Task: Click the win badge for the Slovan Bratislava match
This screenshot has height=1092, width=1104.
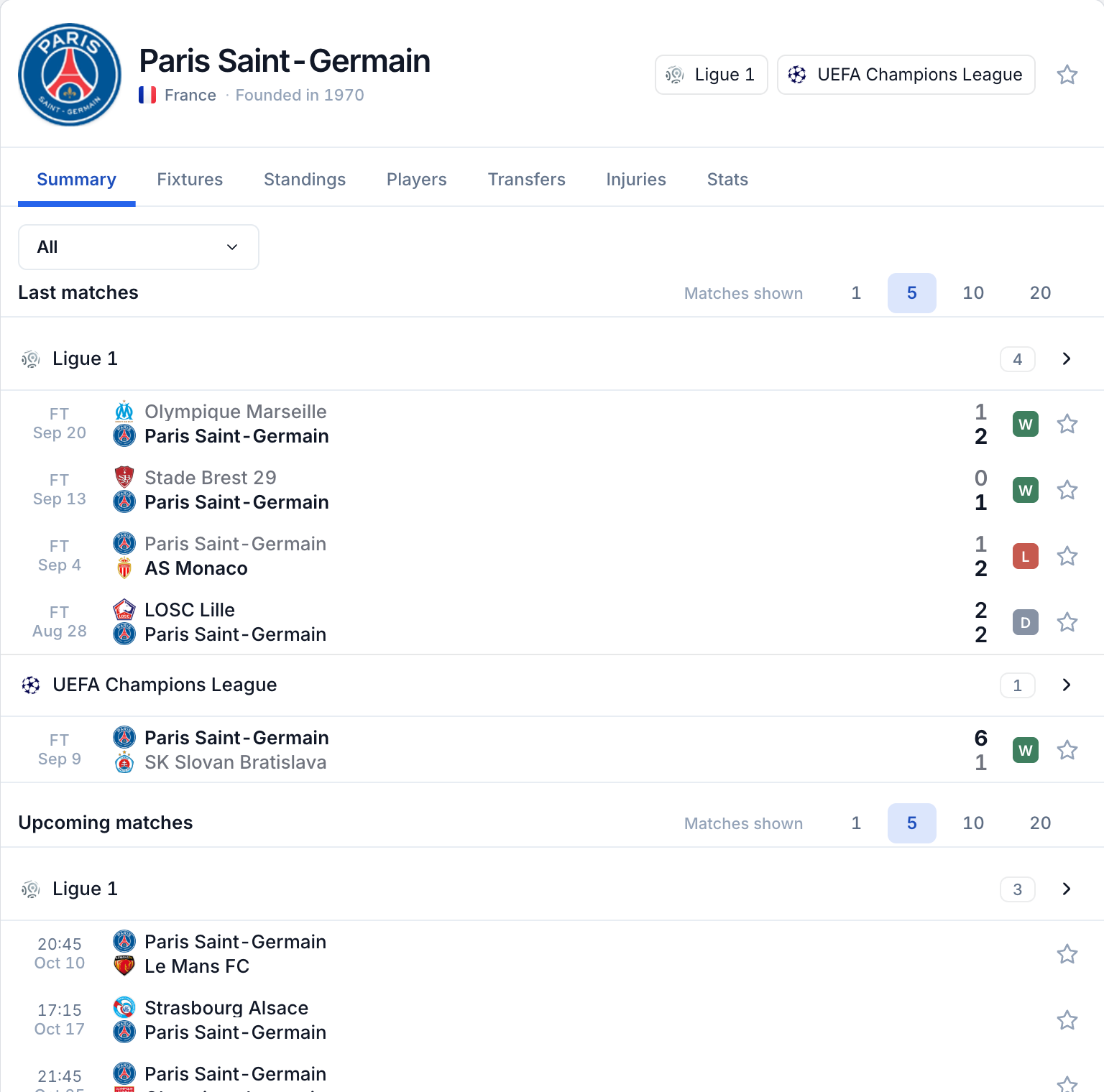Action: 1026,750
